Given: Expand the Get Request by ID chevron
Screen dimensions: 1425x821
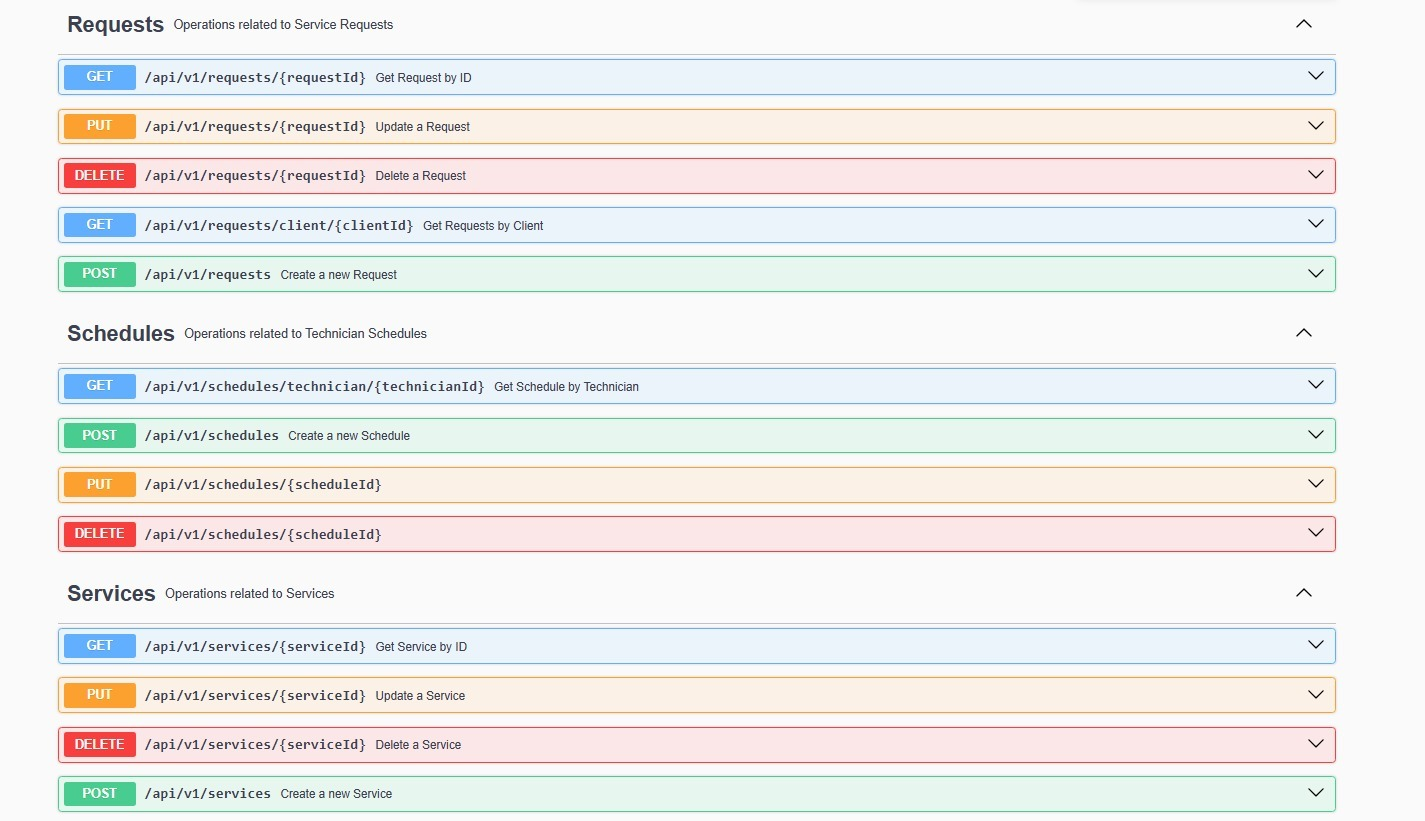Looking at the screenshot, I should pos(1316,76).
